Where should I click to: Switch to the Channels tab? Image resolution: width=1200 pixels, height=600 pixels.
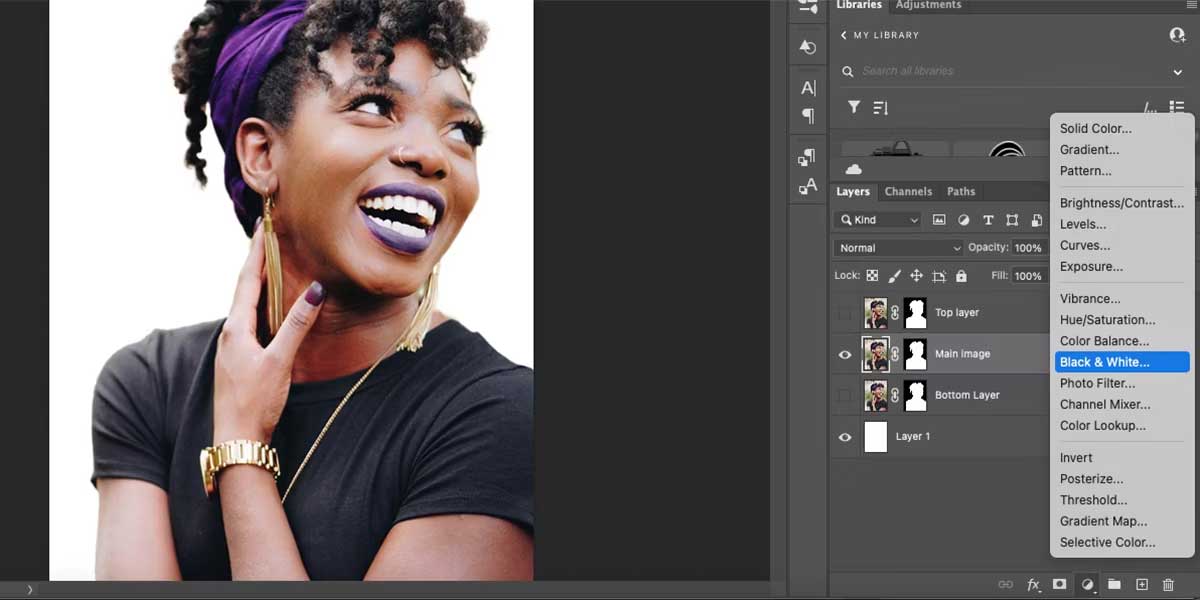point(908,191)
